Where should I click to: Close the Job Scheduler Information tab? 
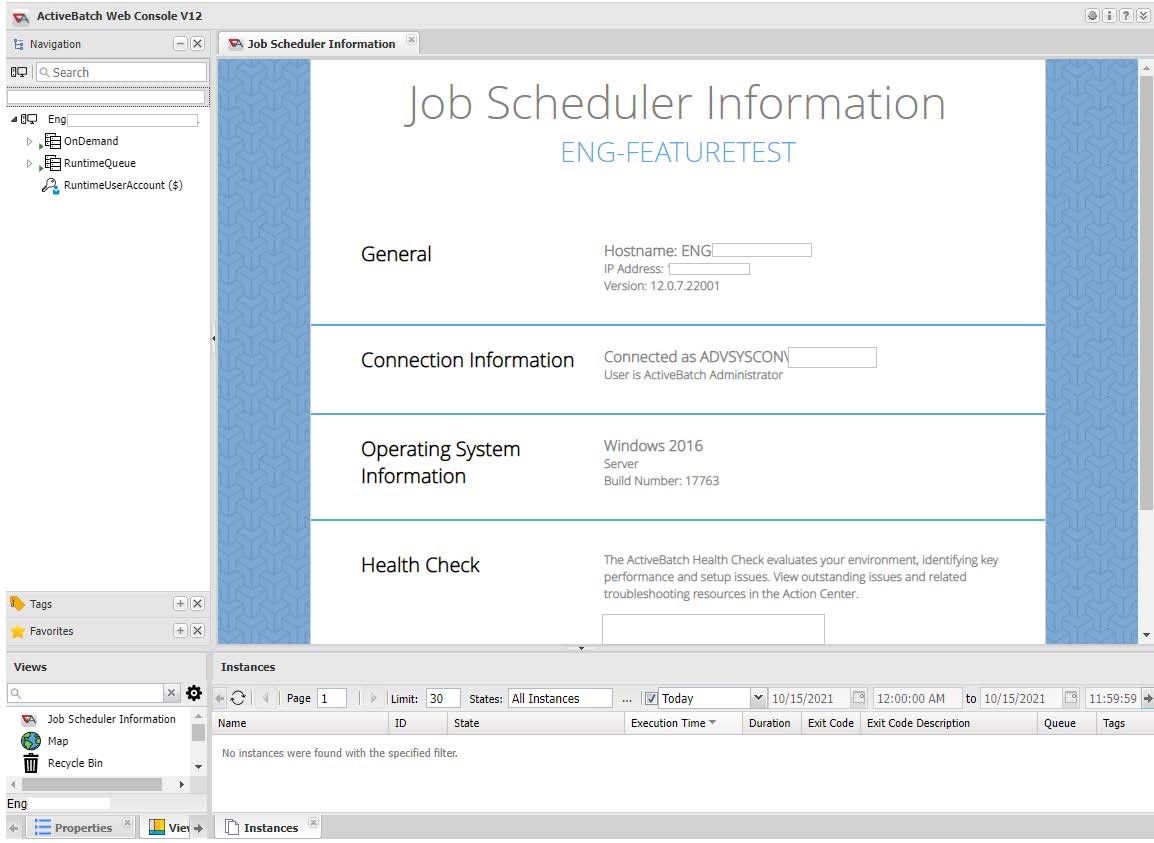click(411, 40)
